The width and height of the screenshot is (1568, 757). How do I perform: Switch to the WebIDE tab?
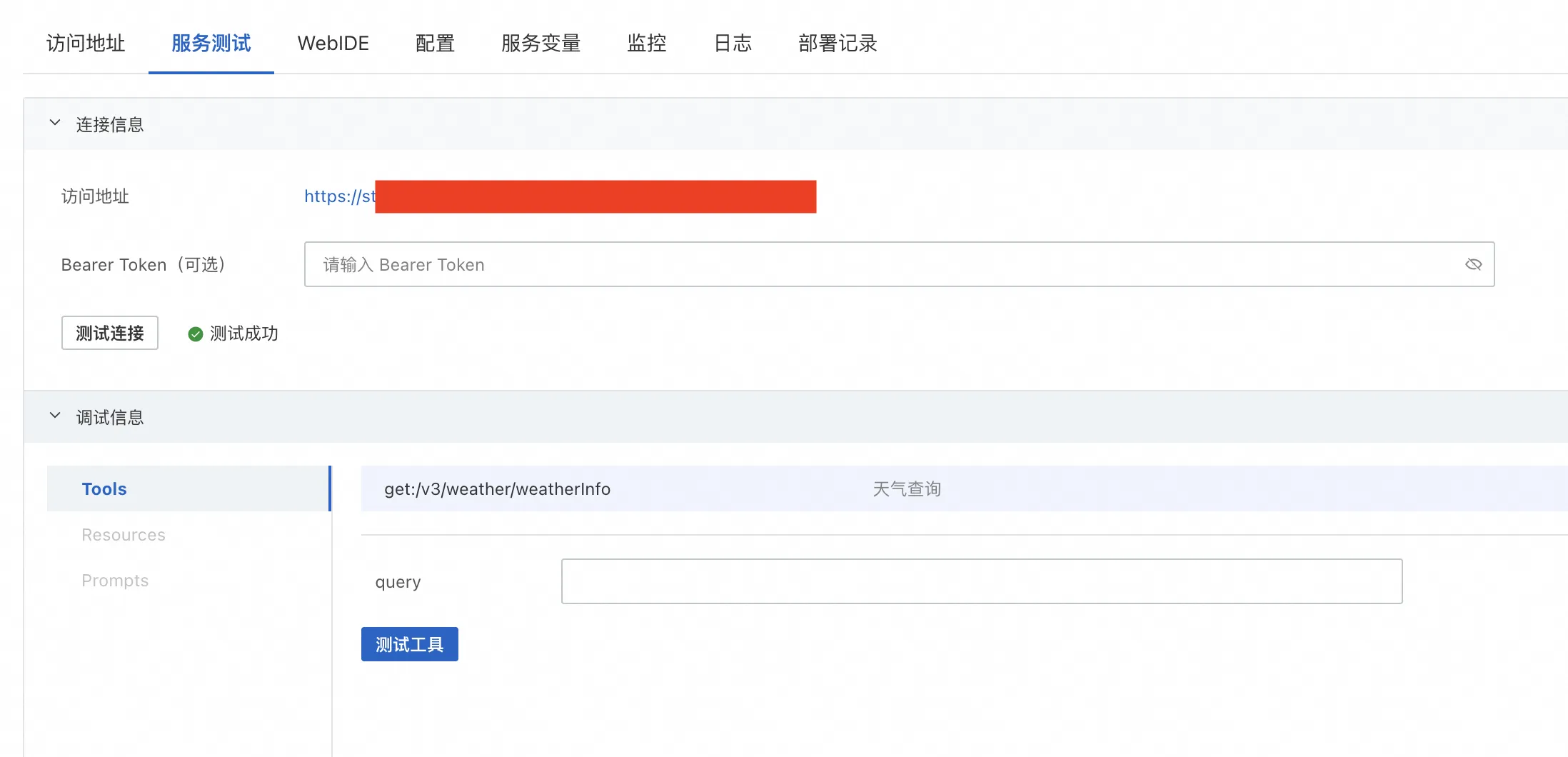pos(333,43)
